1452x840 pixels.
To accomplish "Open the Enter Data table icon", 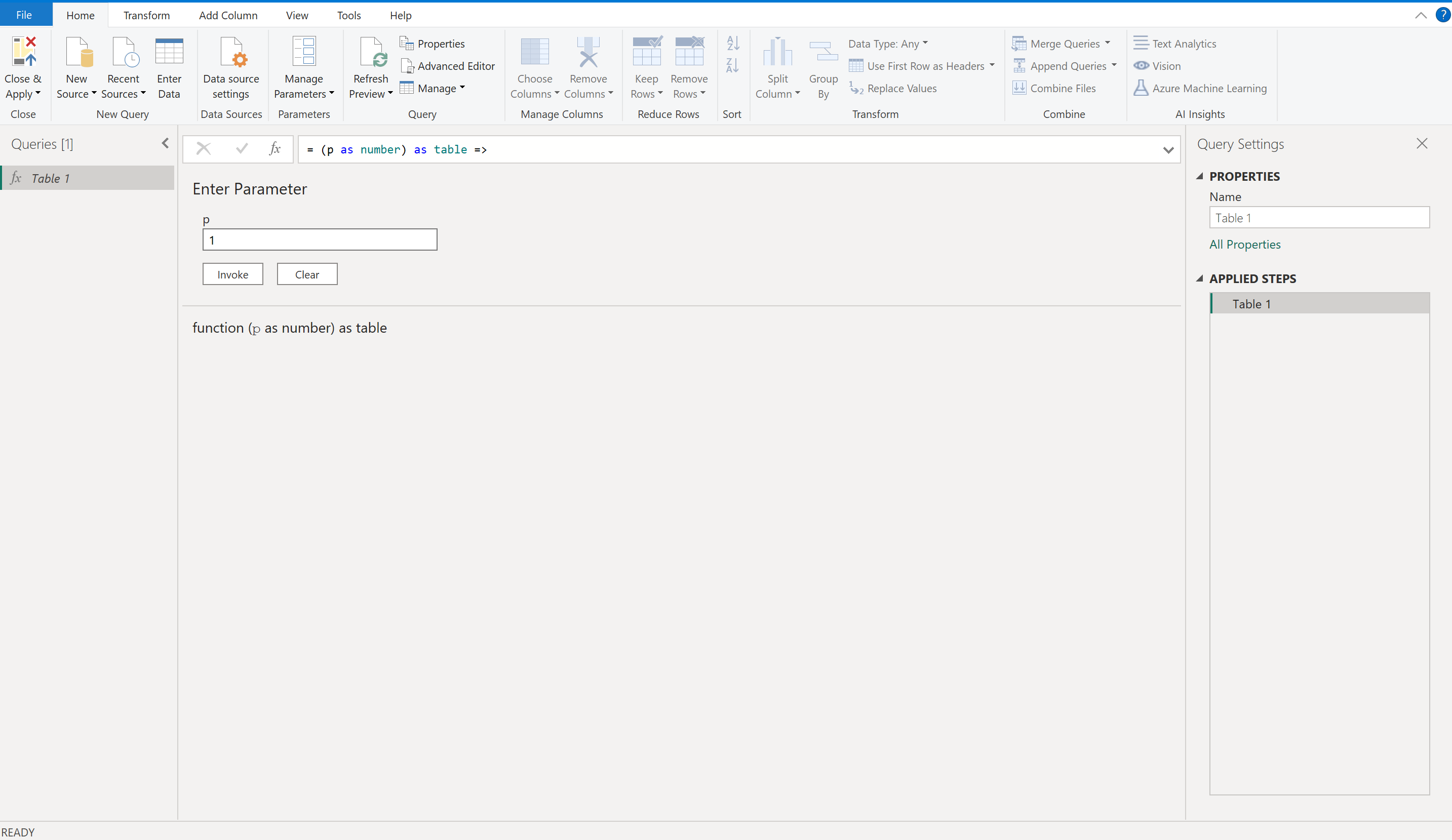I will [169, 52].
